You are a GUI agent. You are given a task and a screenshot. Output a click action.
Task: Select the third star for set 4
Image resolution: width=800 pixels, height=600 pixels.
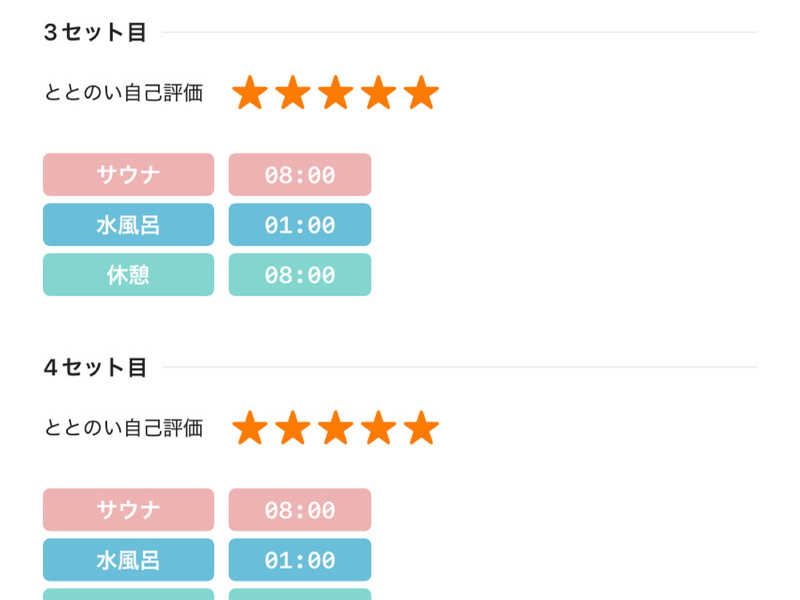336,428
